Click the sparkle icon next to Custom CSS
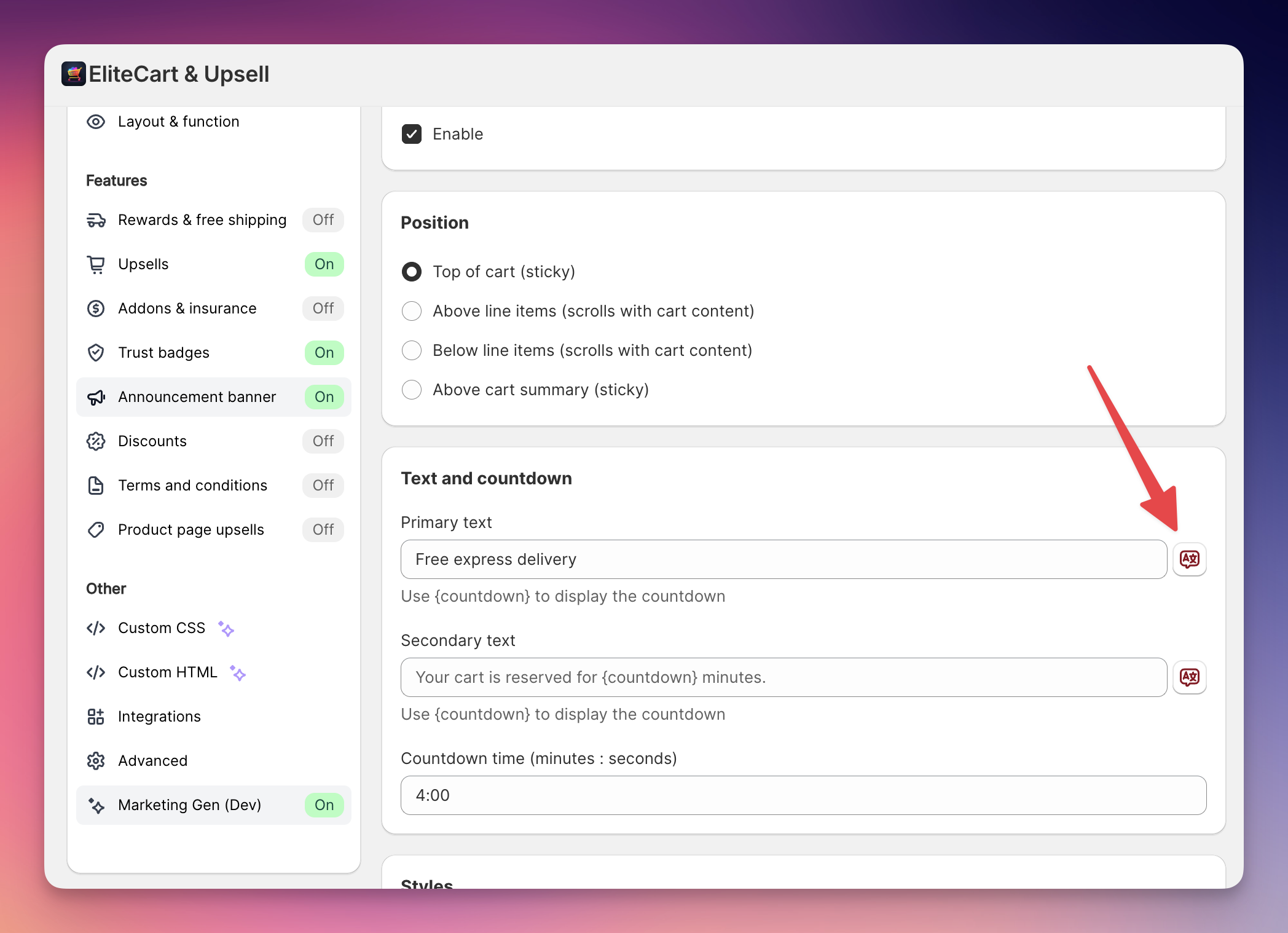The height and width of the screenshot is (933, 1288). 226,629
